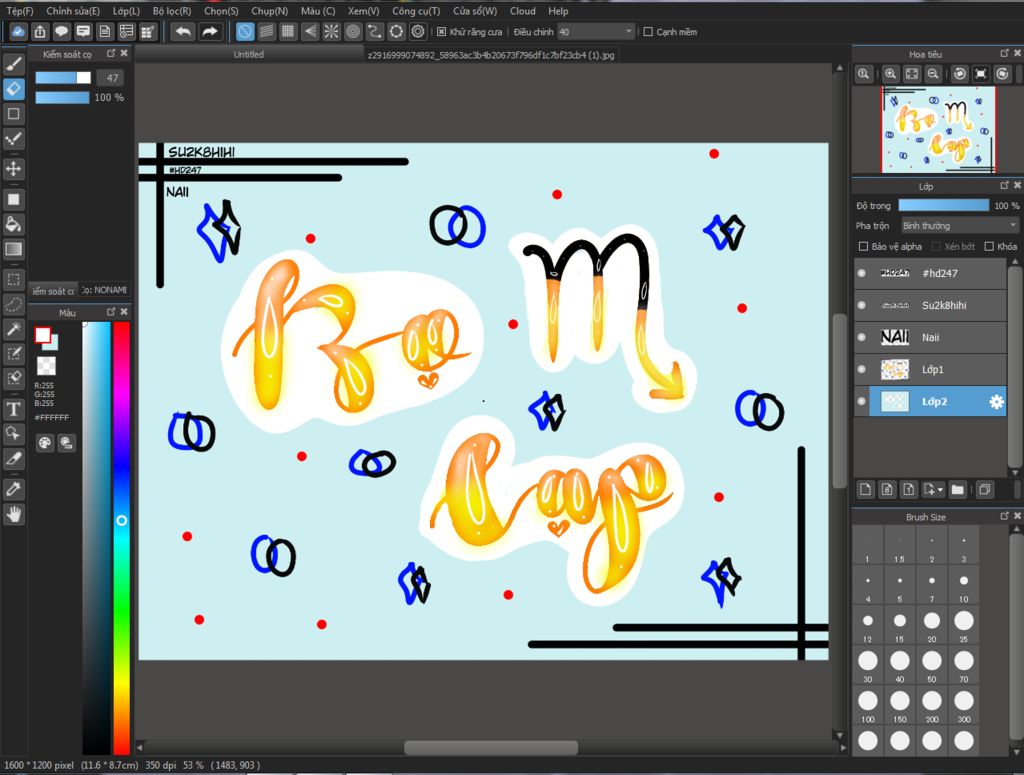
Task: Click the layer folder icon
Action: [x=957, y=490]
